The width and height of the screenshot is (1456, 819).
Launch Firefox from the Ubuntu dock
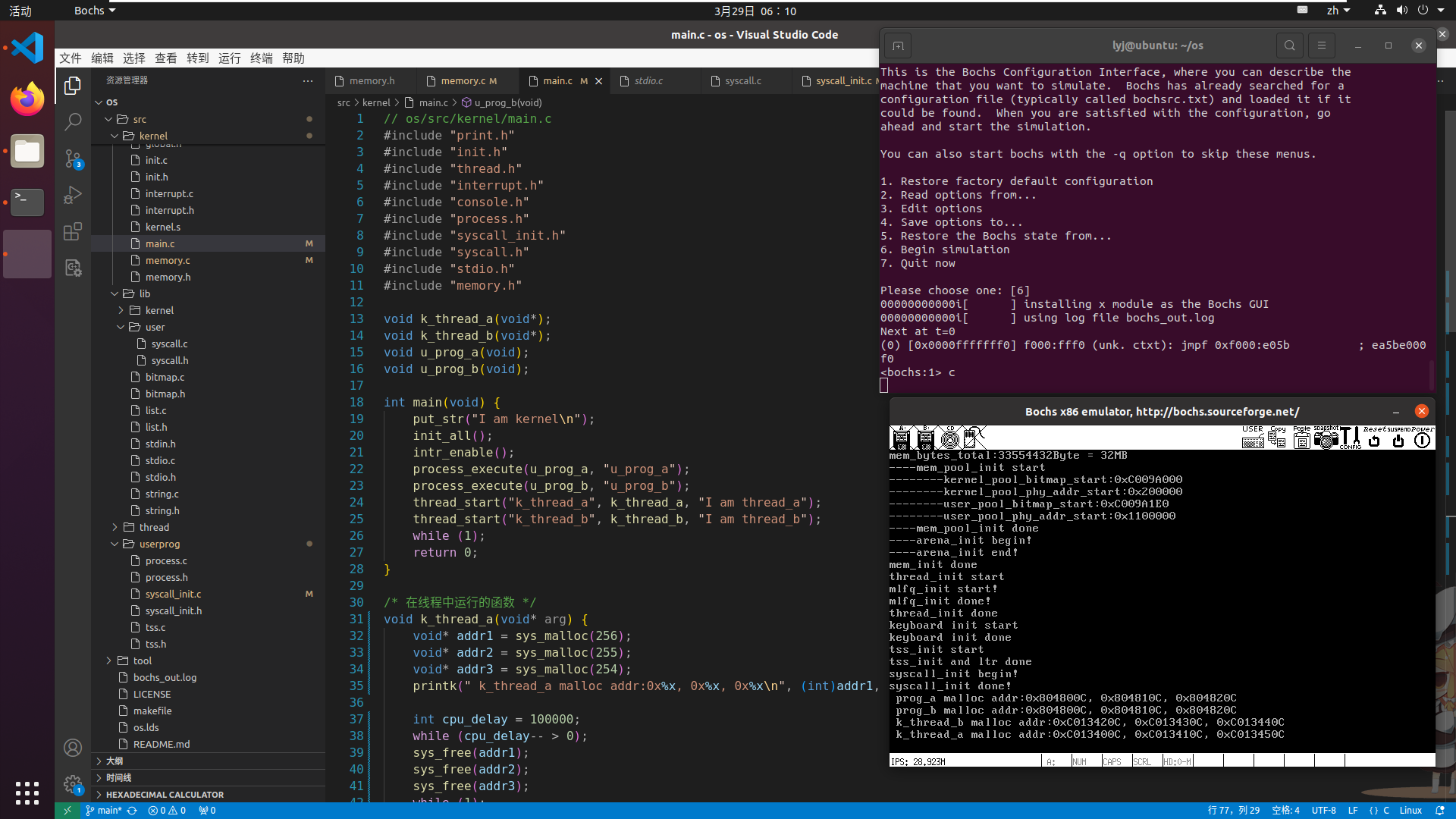(x=27, y=99)
